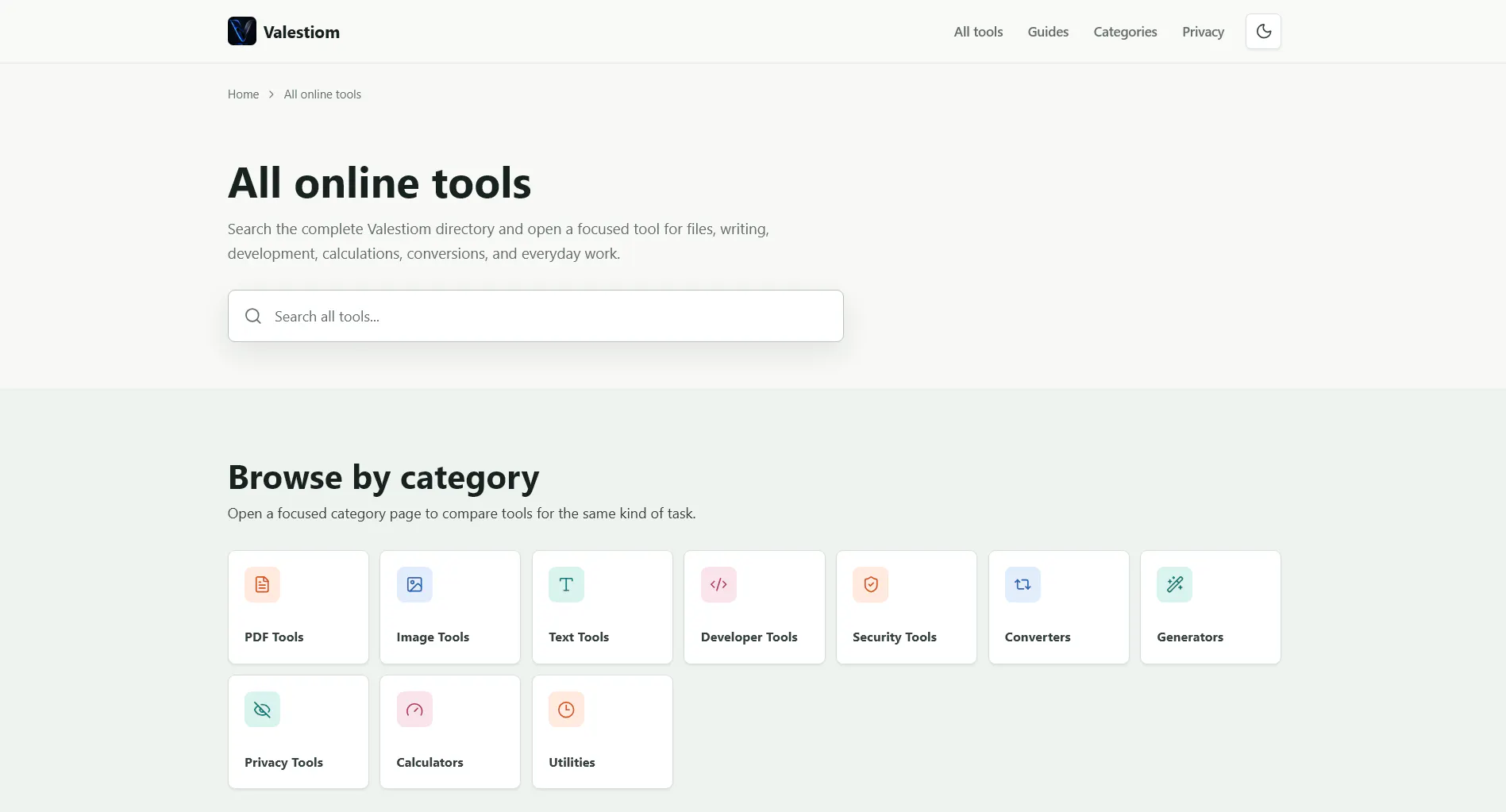The image size is (1506, 812).
Task: Open the Converters category label
Action: [x=1037, y=637]
